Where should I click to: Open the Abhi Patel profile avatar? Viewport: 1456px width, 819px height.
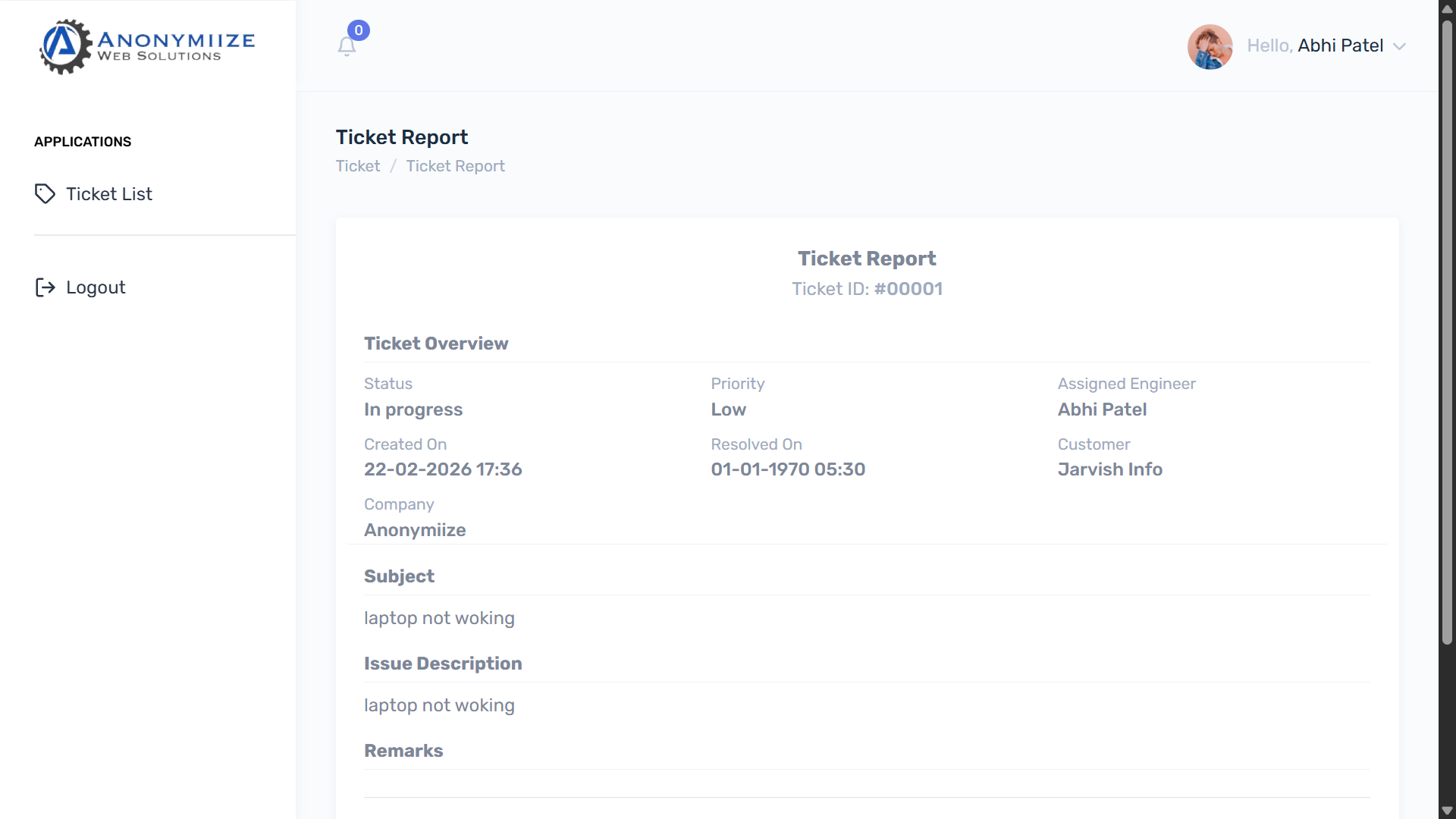click(x=1210, y=46)
